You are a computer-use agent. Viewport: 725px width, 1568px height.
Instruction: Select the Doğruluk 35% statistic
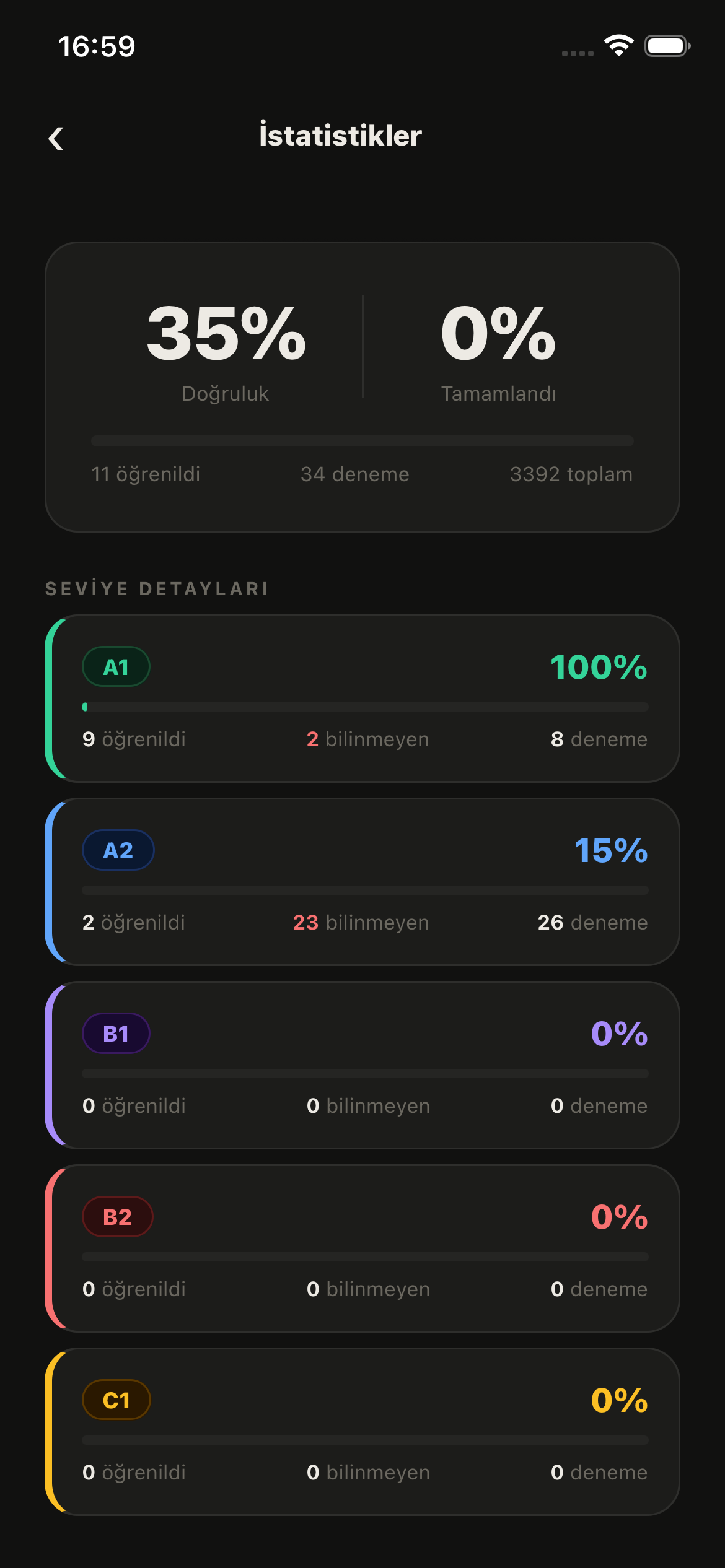(x=226, y=347)
